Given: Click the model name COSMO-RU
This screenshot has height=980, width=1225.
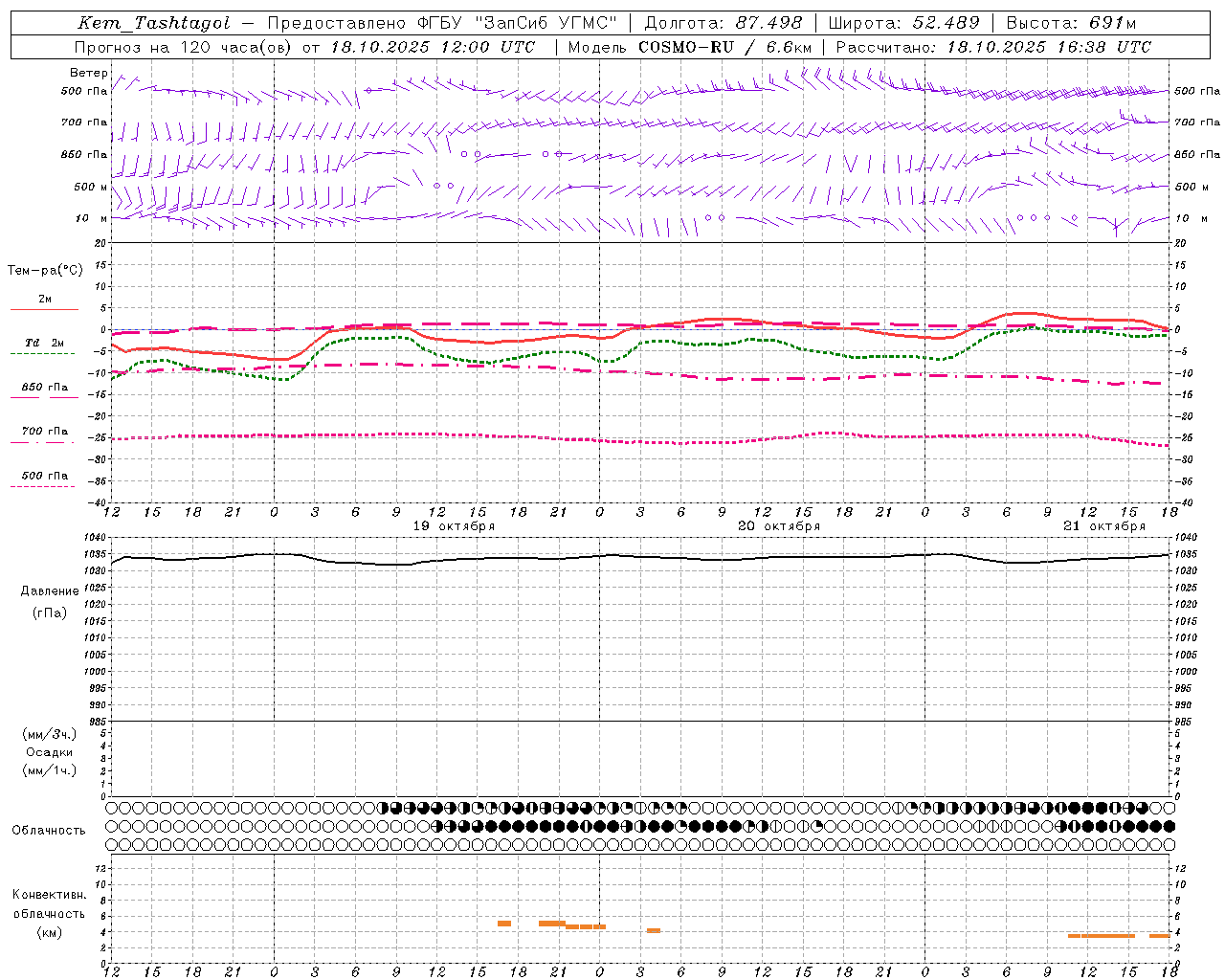Looking at the screenshot, I should tap(686, 47).
